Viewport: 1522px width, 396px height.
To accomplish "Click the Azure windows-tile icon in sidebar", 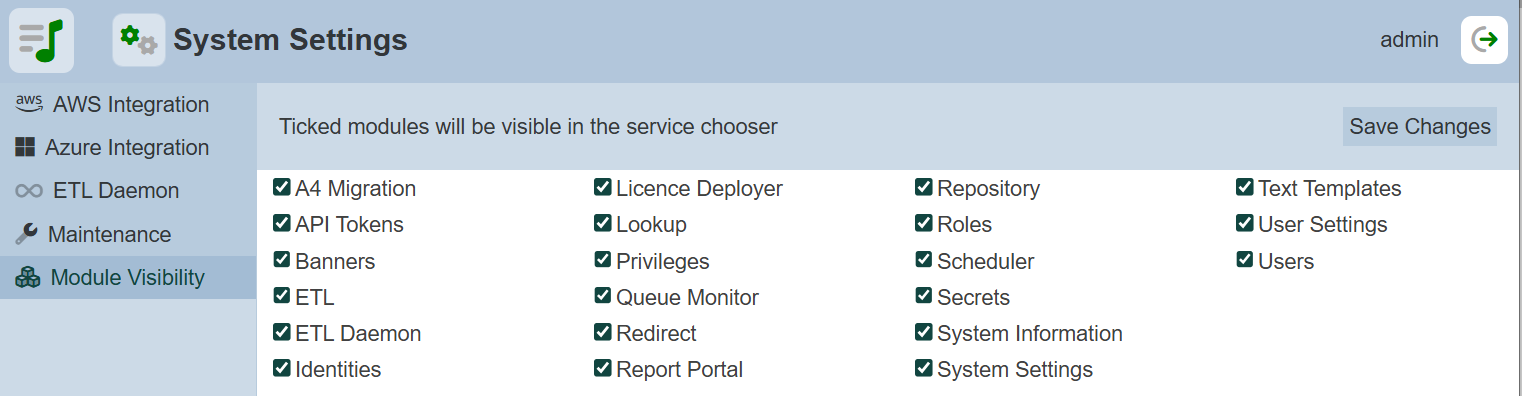I will coord(25,148).
